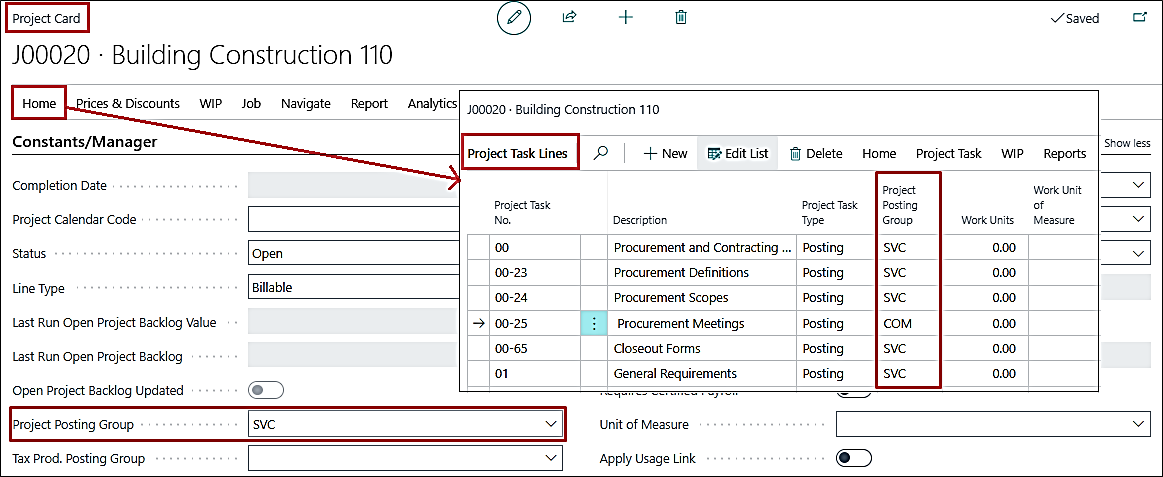Screen dimensions: 1163x477
Task: Click Description column header
Action: pyautogui.click(x=639, y=220)
